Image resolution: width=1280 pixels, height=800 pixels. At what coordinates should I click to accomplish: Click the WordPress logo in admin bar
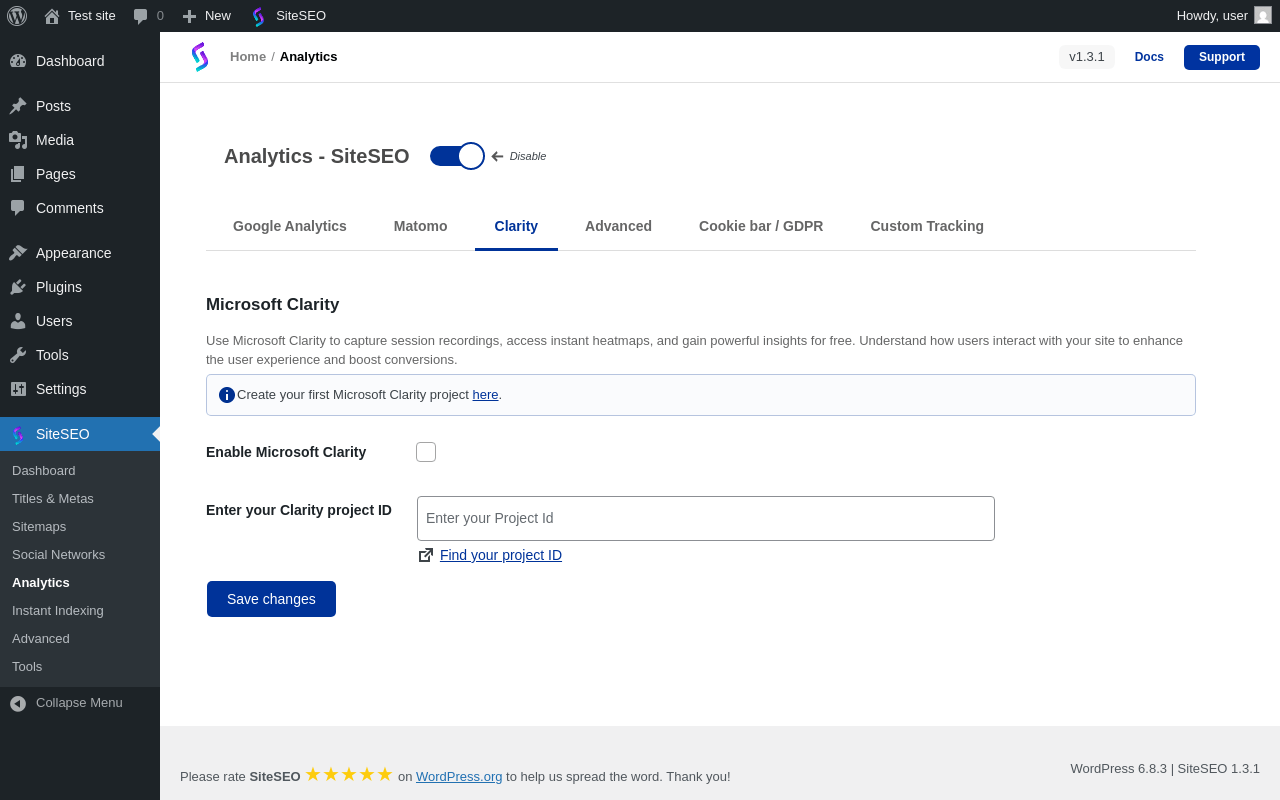[x=17, y=16]
